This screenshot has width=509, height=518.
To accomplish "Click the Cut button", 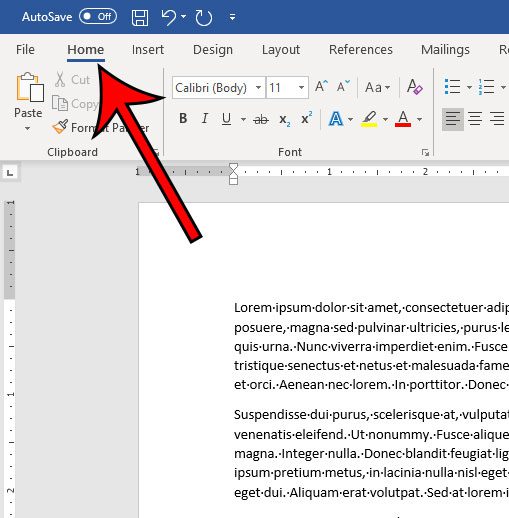I will tap(72, 80).
